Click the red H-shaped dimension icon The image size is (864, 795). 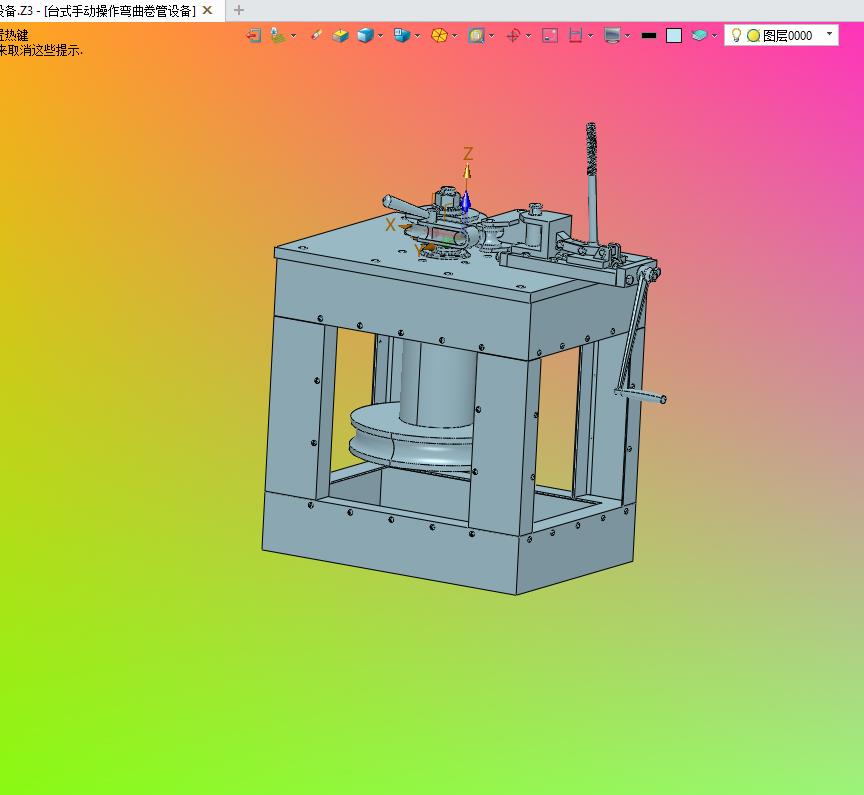click(x=575, y=36)
